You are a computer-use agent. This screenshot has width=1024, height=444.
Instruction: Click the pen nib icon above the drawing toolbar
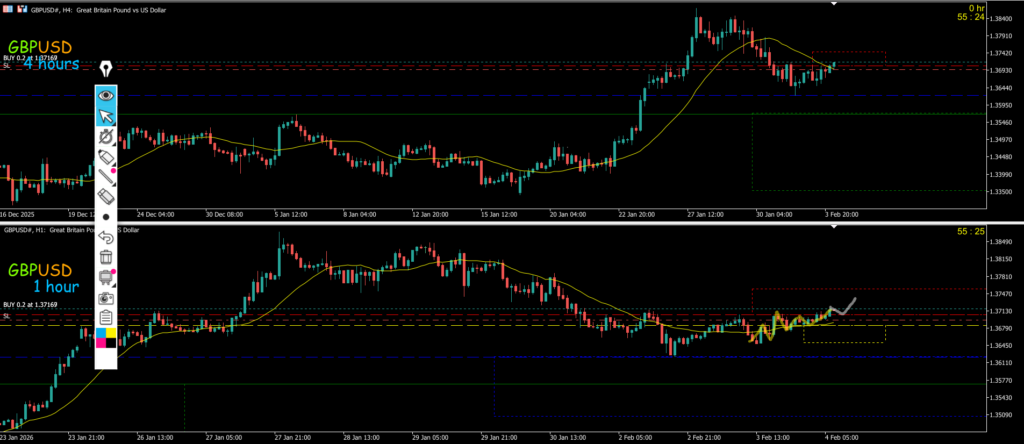pyautogui.click(x=106, y=68)
